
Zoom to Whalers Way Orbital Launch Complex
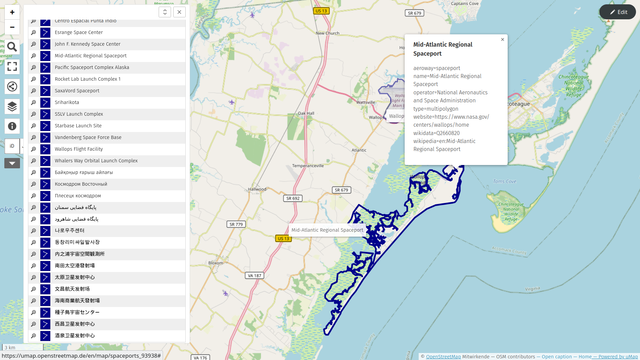point(33,161)
